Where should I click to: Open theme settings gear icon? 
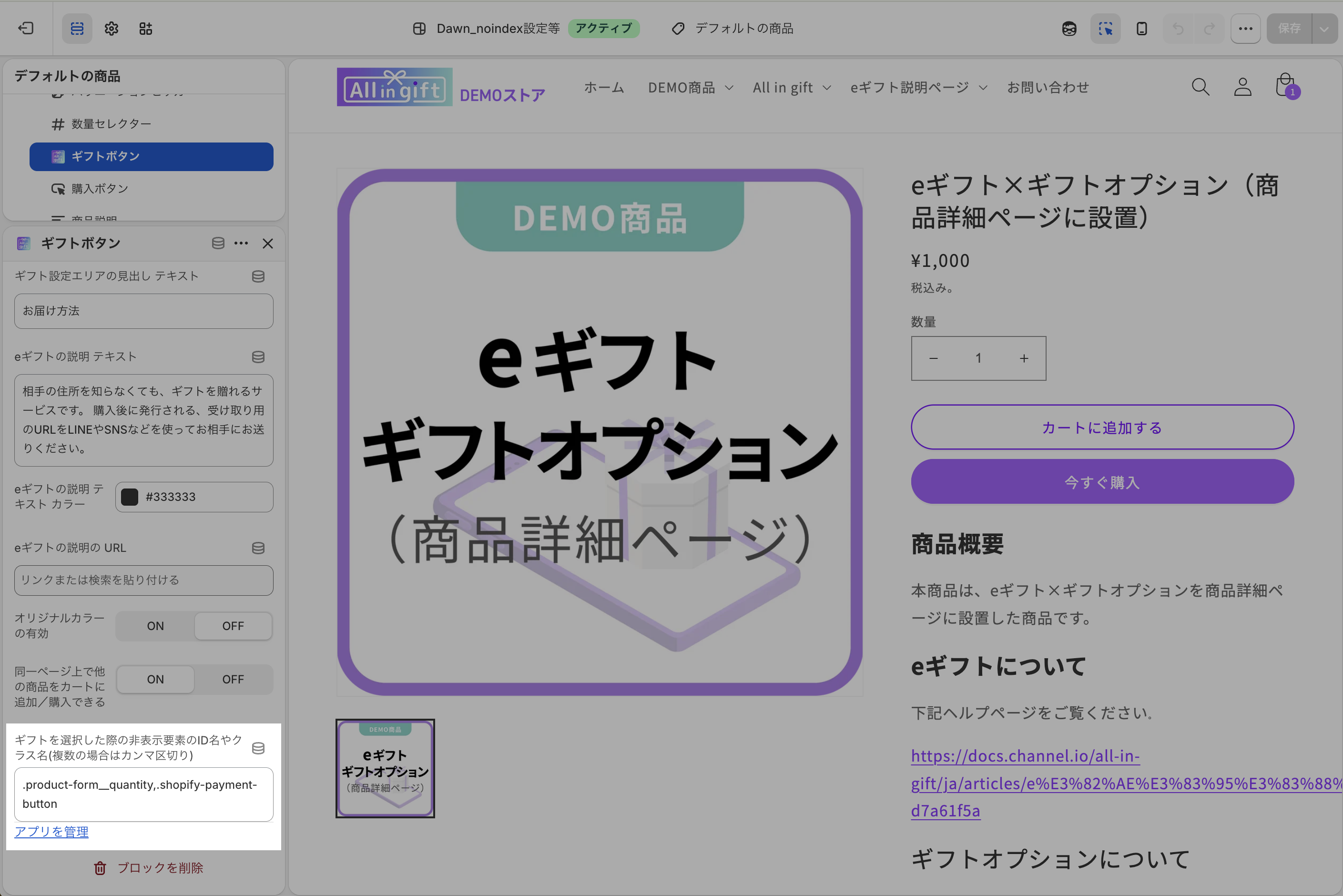tap(112, 29)
